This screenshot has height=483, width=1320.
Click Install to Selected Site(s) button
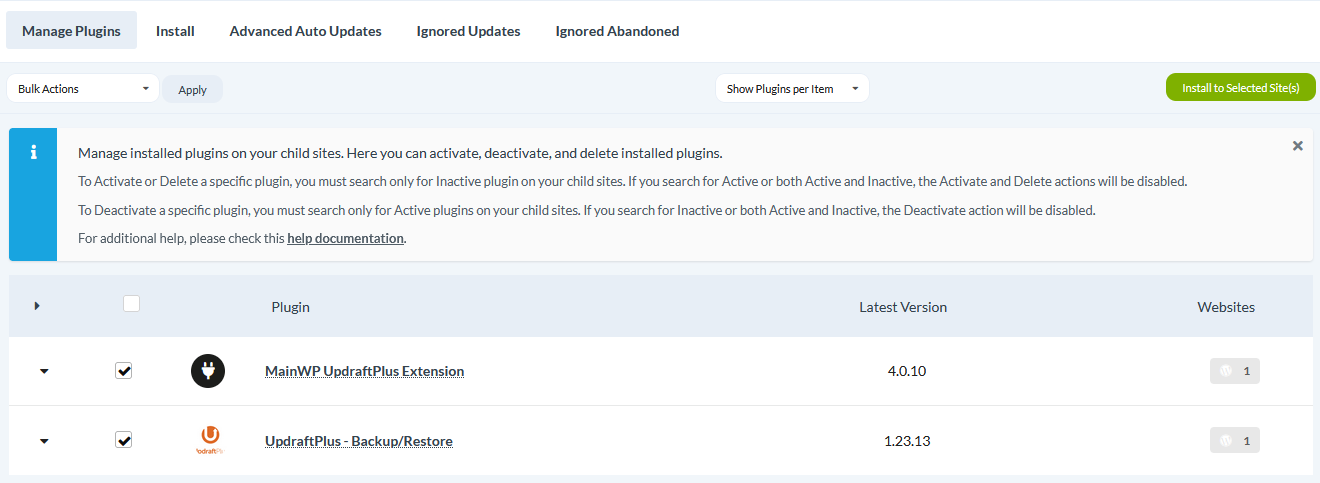[1240, 88]
